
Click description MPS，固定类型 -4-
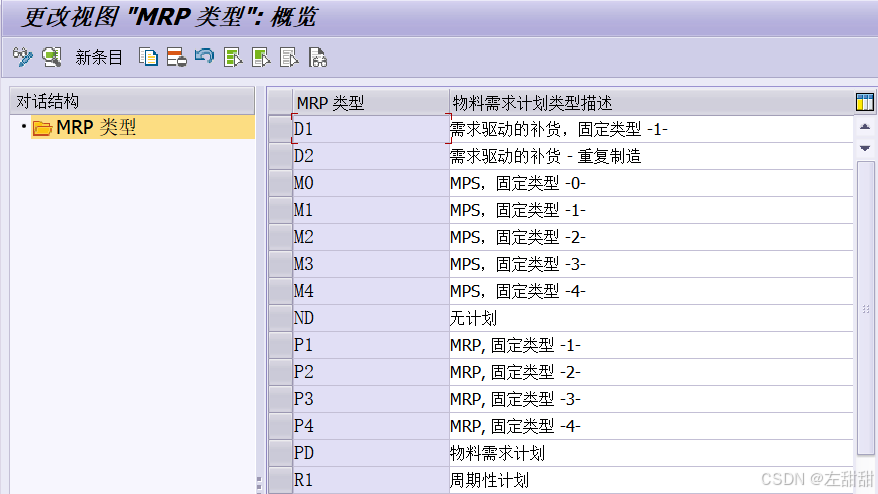[x=651, y=291]
